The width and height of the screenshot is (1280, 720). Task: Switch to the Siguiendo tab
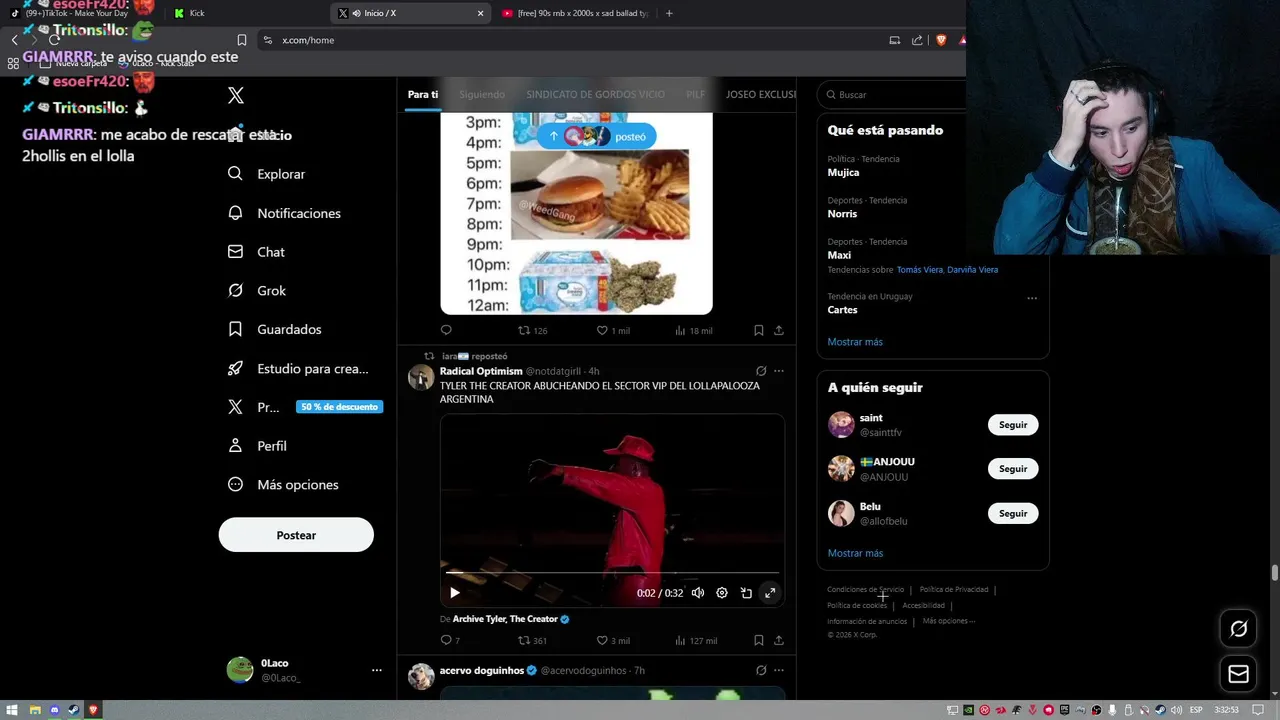click(482, 94)
